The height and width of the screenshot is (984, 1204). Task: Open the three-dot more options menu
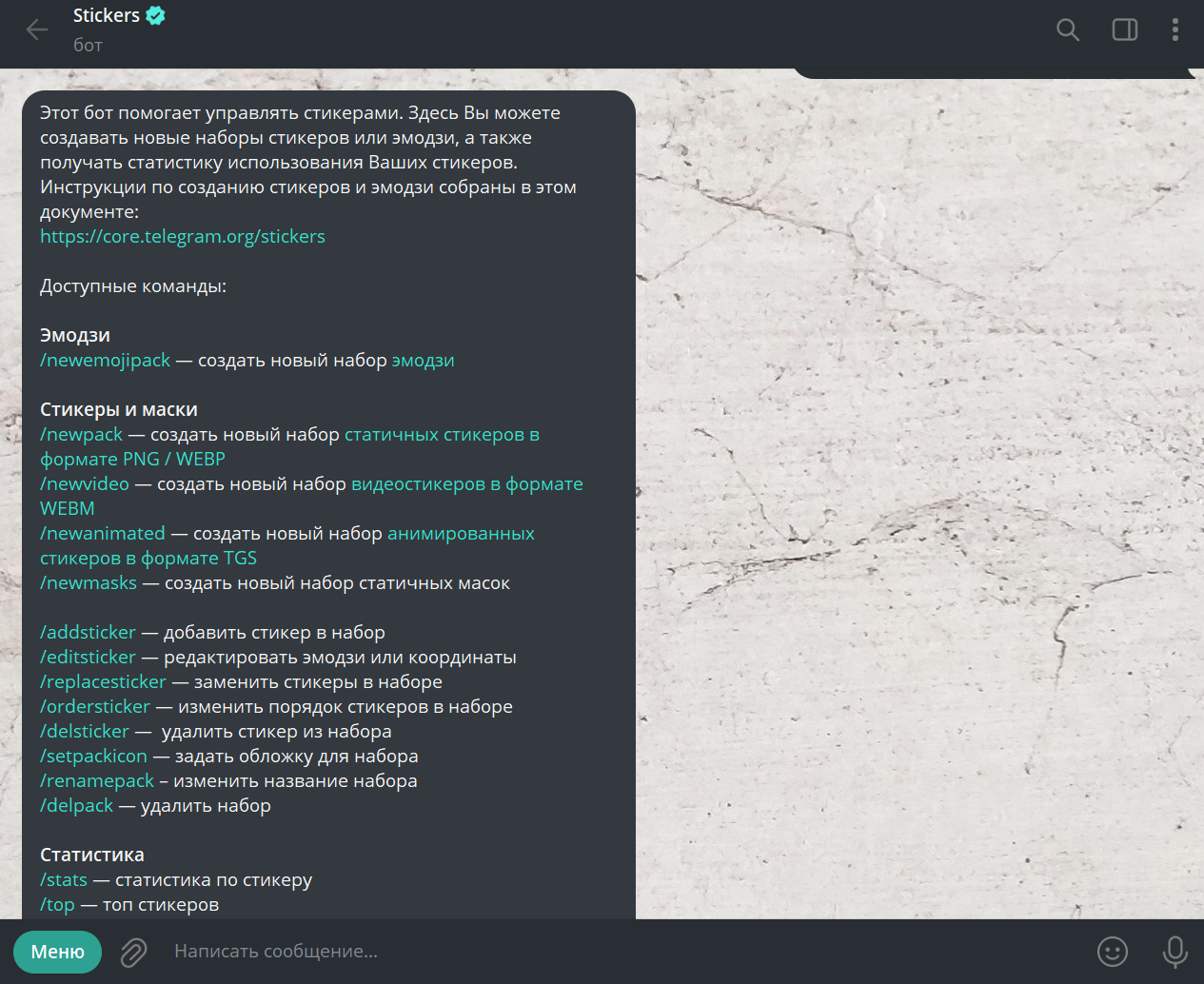pos(1175,30)
